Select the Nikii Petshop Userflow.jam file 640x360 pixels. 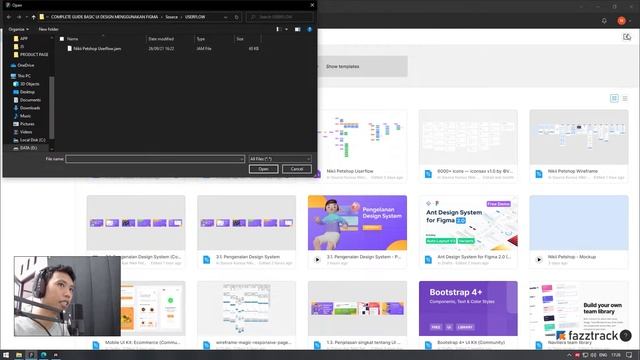click(x=97, y=49)
